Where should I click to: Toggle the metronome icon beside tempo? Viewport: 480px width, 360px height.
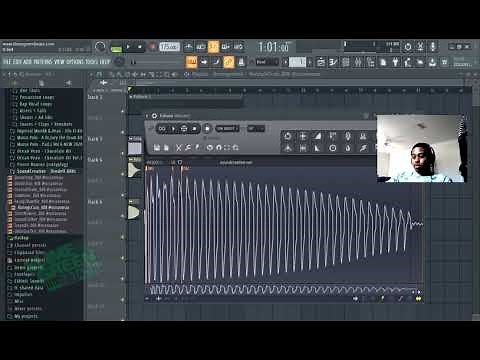[x=188, y=47]
